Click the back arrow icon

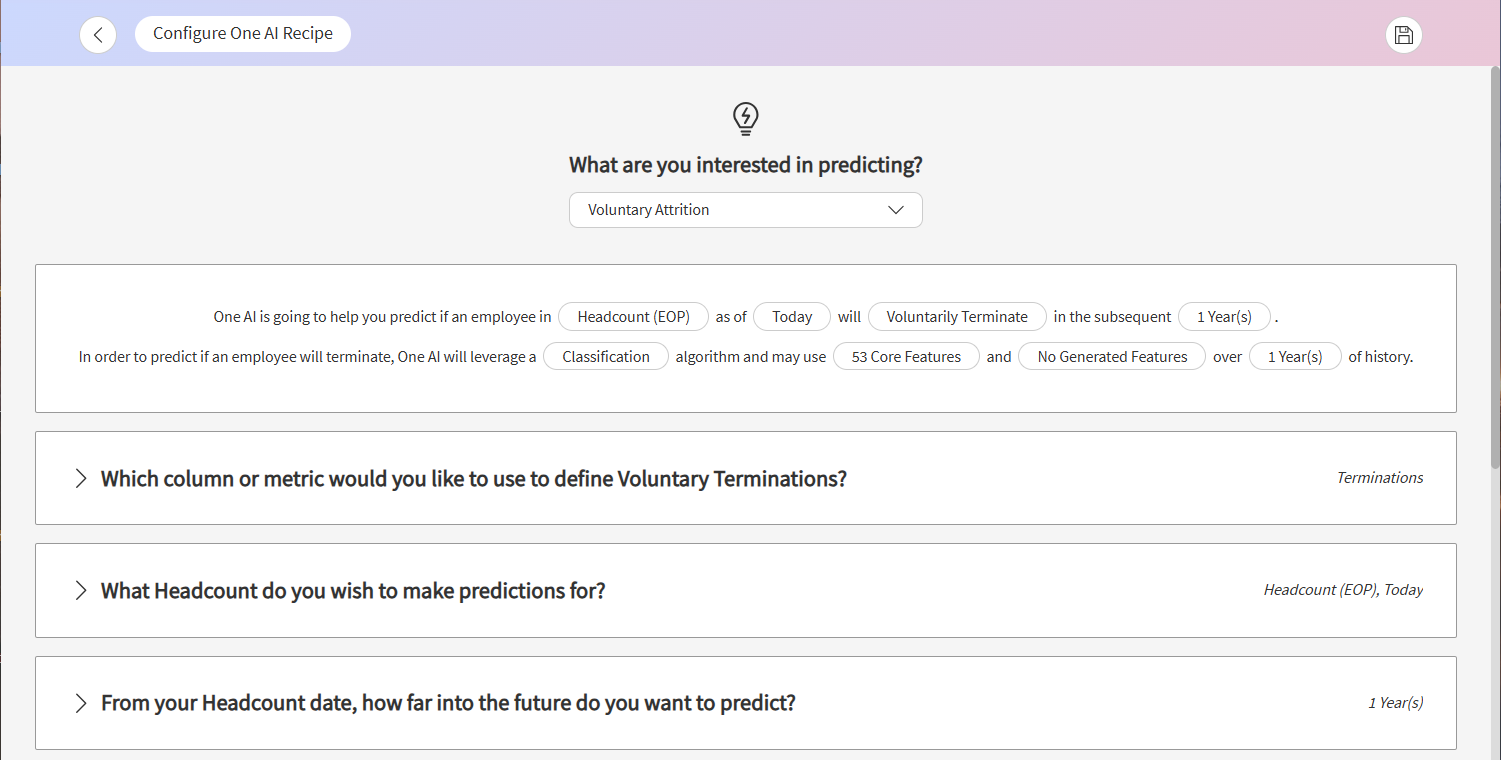(x=98, y=35)
